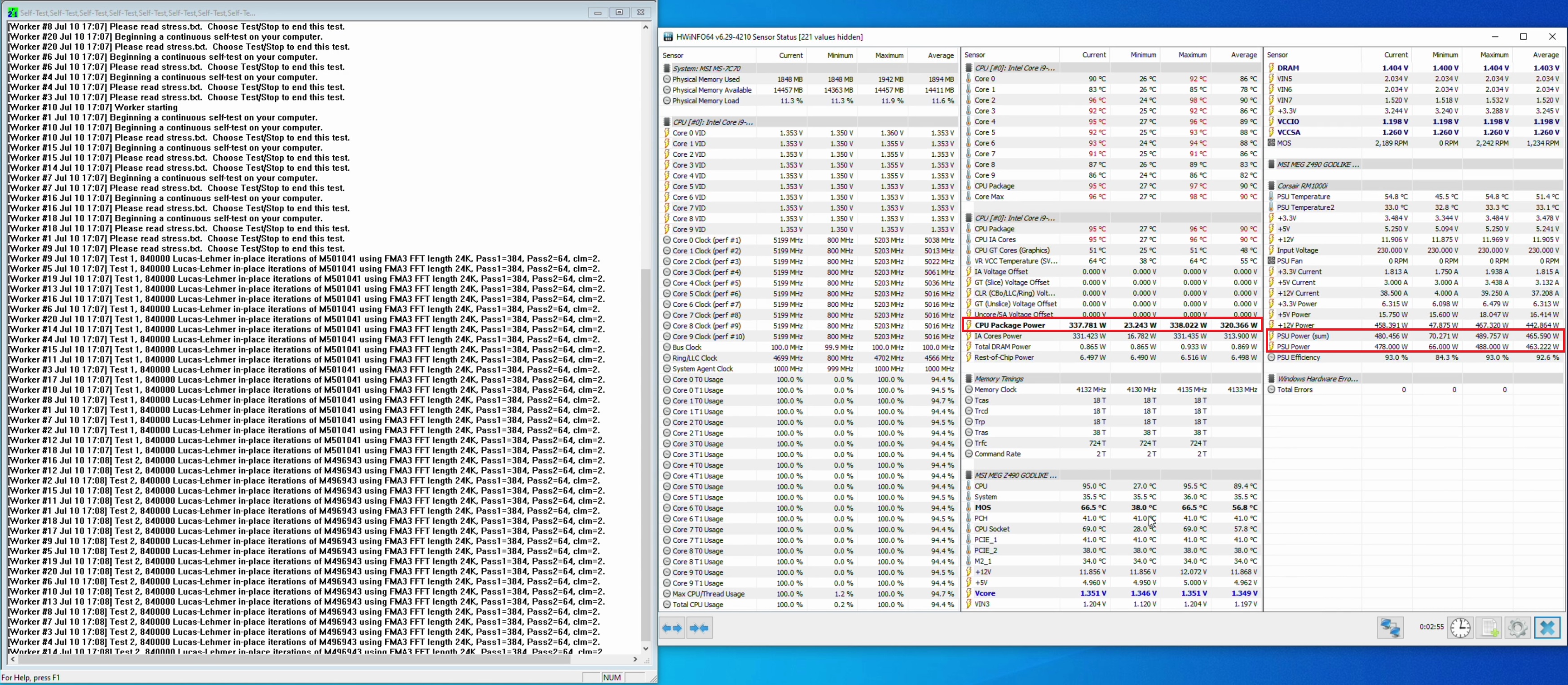
Task: Close sensors using the blue X button
Action: (x=1547, y=627)
